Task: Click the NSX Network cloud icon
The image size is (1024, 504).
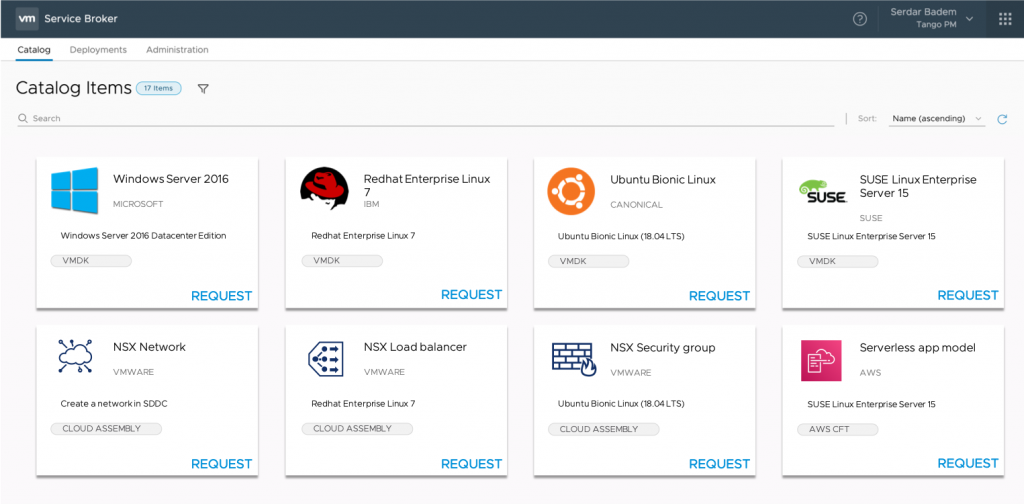Action: pos(75,357)
